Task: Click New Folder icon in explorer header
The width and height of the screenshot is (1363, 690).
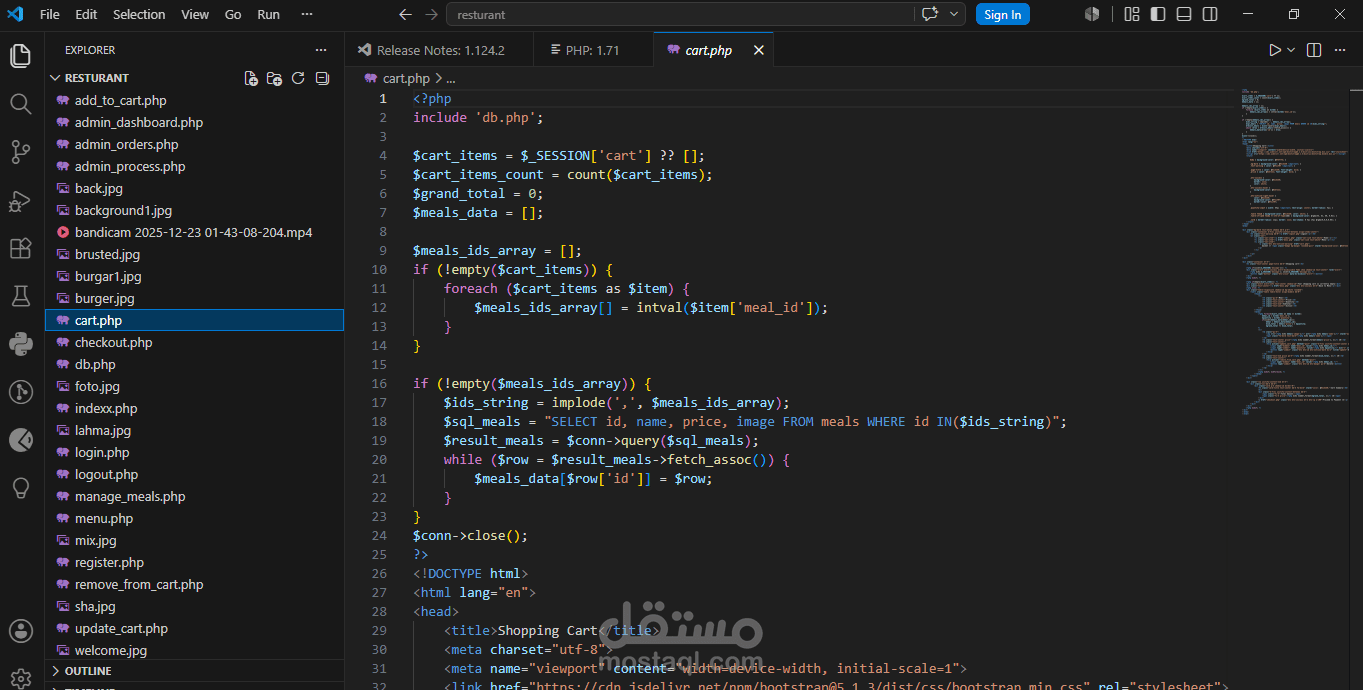Action: pos(274,78)
